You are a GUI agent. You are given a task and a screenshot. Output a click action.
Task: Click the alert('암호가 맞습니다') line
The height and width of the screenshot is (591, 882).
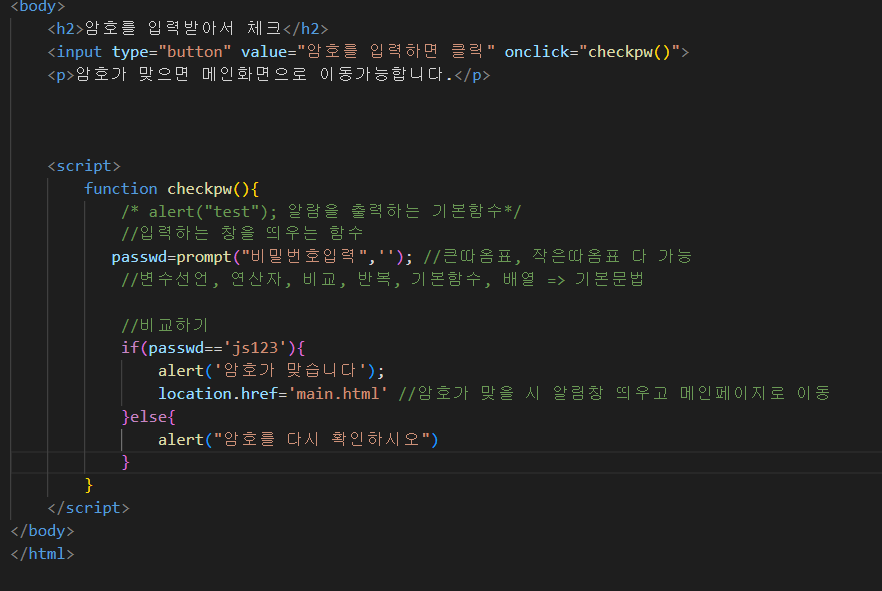[271, 371]
